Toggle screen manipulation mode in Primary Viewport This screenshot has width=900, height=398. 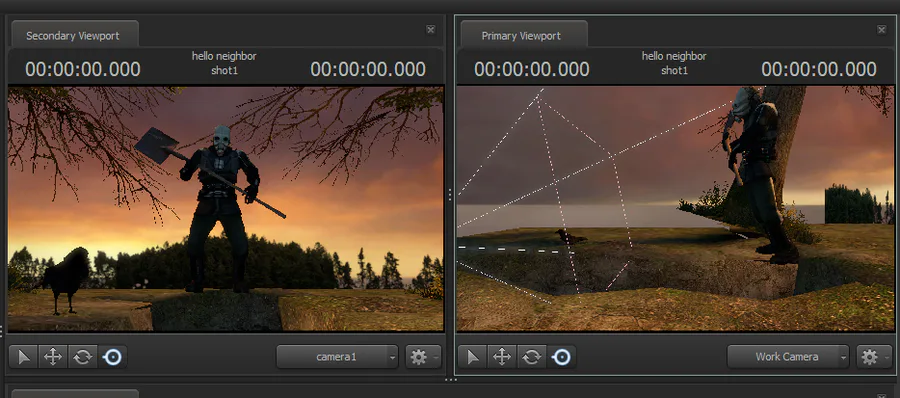coord(561,357)
